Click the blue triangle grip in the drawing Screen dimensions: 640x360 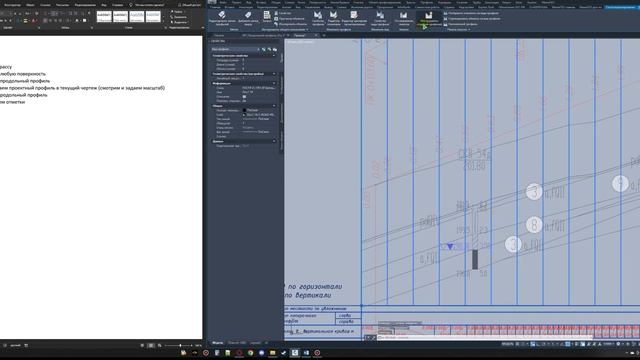450,247
